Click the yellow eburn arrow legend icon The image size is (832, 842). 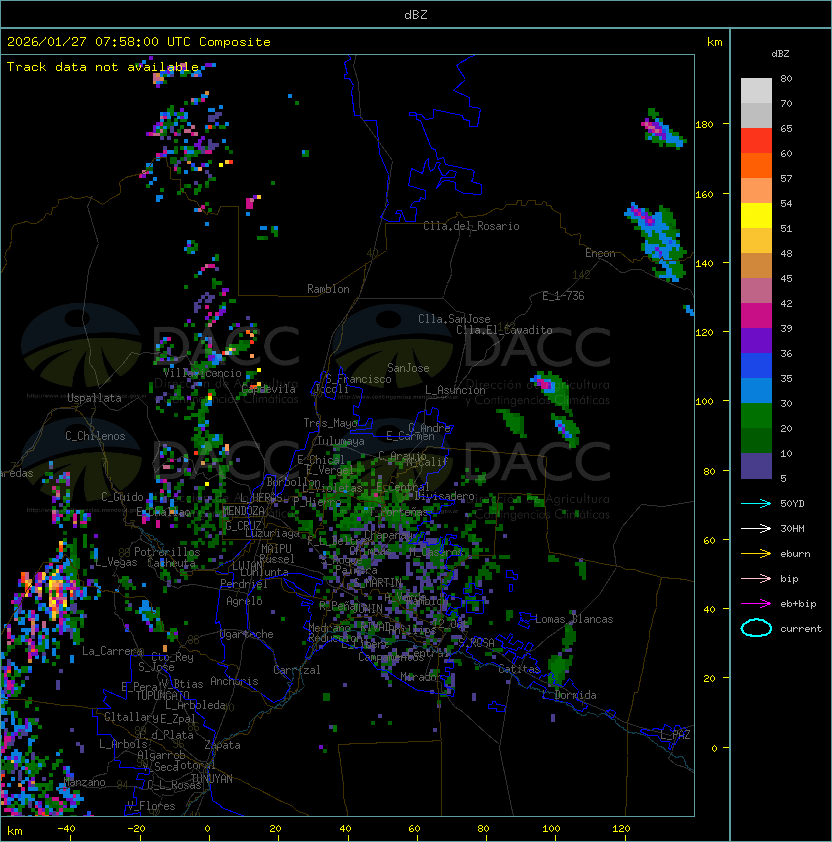point(756,554)
